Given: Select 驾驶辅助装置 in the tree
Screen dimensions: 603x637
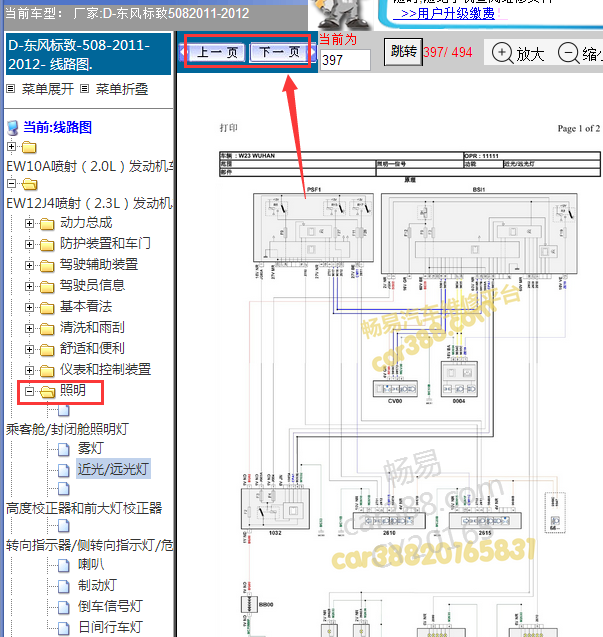Looking at the screenshot, I should click(99, 264).
